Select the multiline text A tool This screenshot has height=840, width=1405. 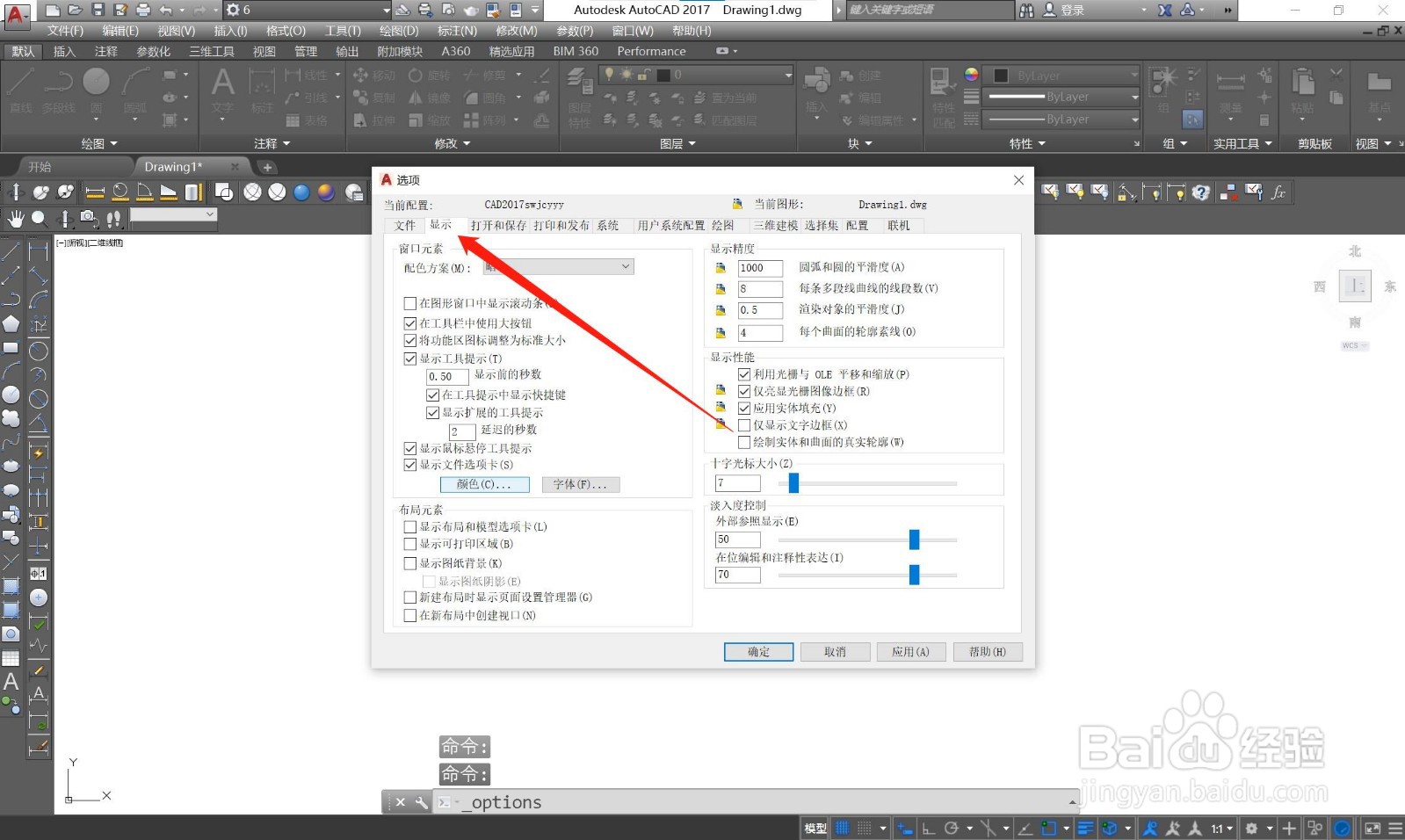pos(11,681)
